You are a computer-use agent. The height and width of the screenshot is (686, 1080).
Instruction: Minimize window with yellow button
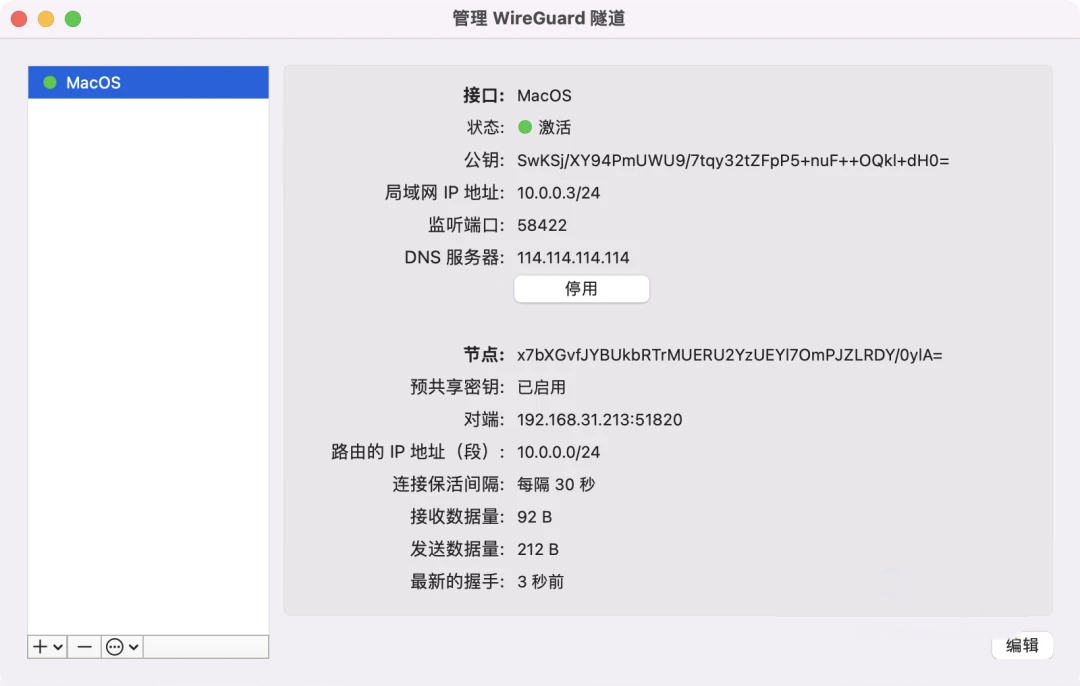46,19
